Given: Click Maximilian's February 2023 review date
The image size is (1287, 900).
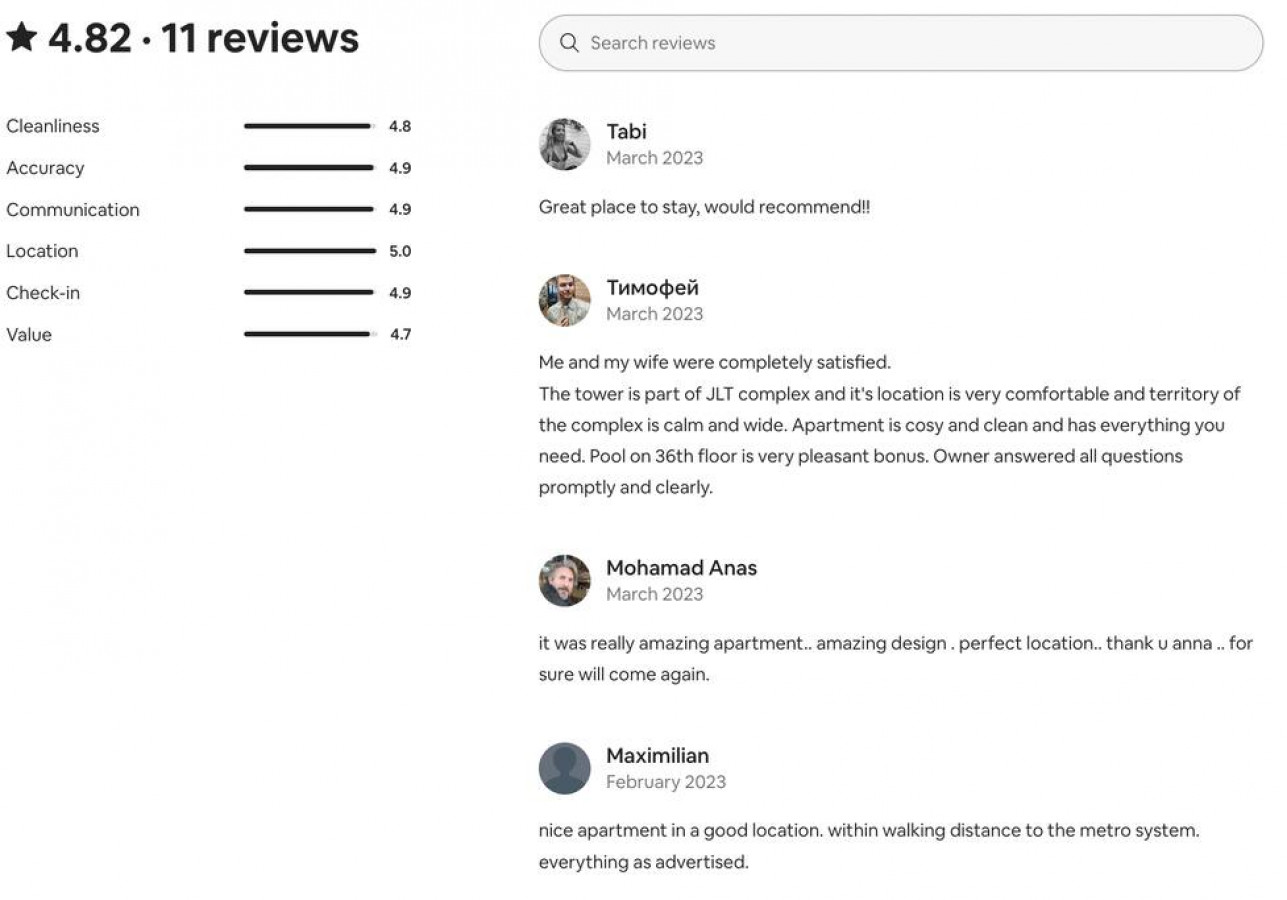Looking at the screenshot, I should pyautogui.click(x=665, y=782).
